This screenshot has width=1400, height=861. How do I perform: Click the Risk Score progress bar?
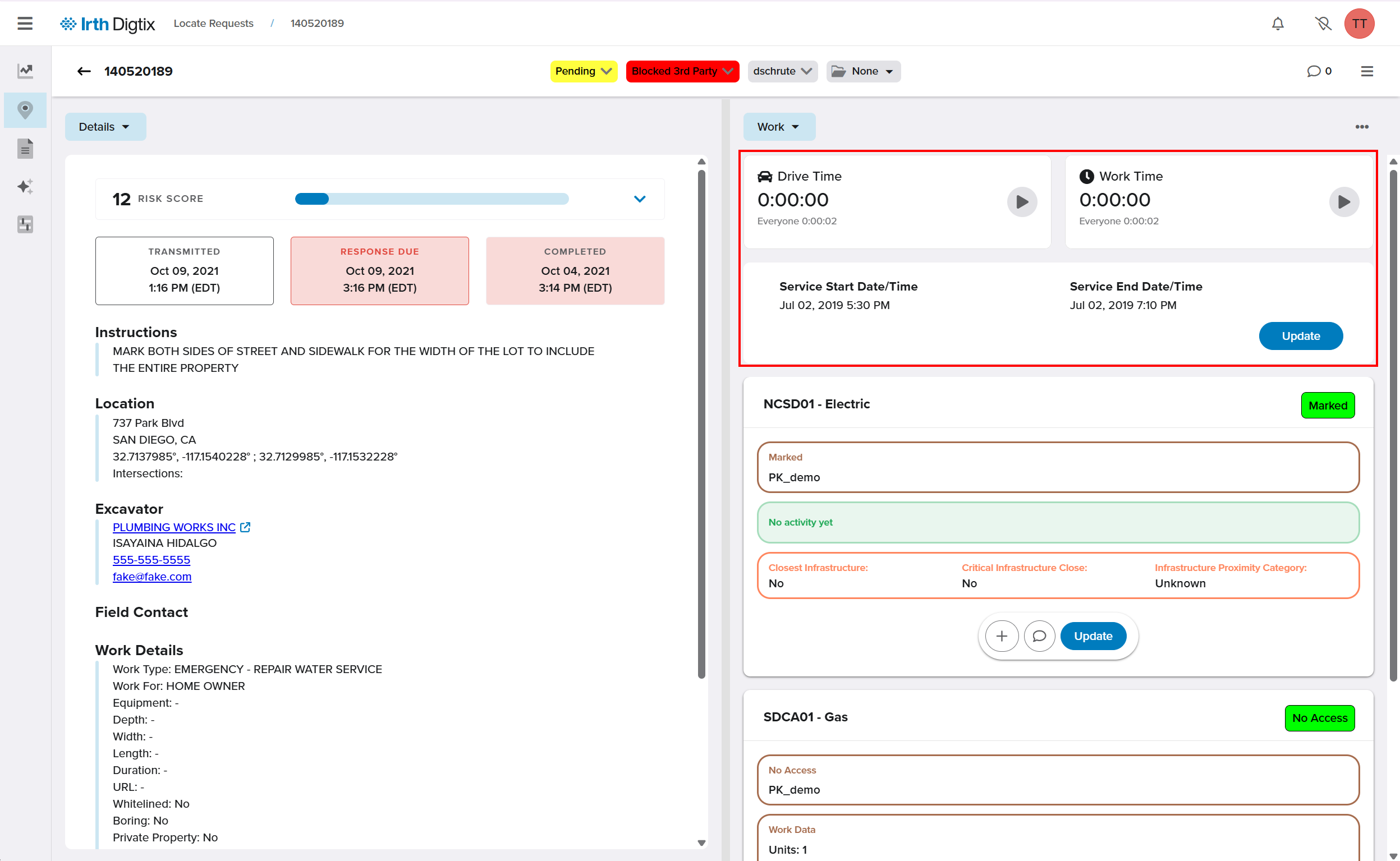pos(431,199)
